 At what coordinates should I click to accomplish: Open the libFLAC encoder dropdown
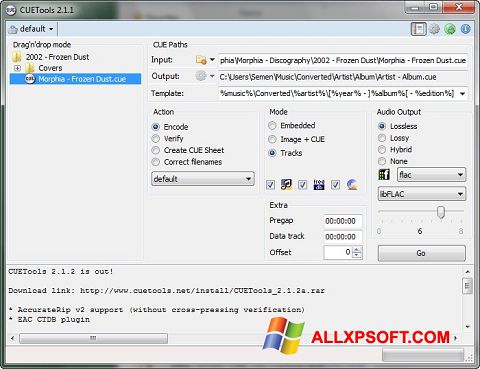point(422,194)
